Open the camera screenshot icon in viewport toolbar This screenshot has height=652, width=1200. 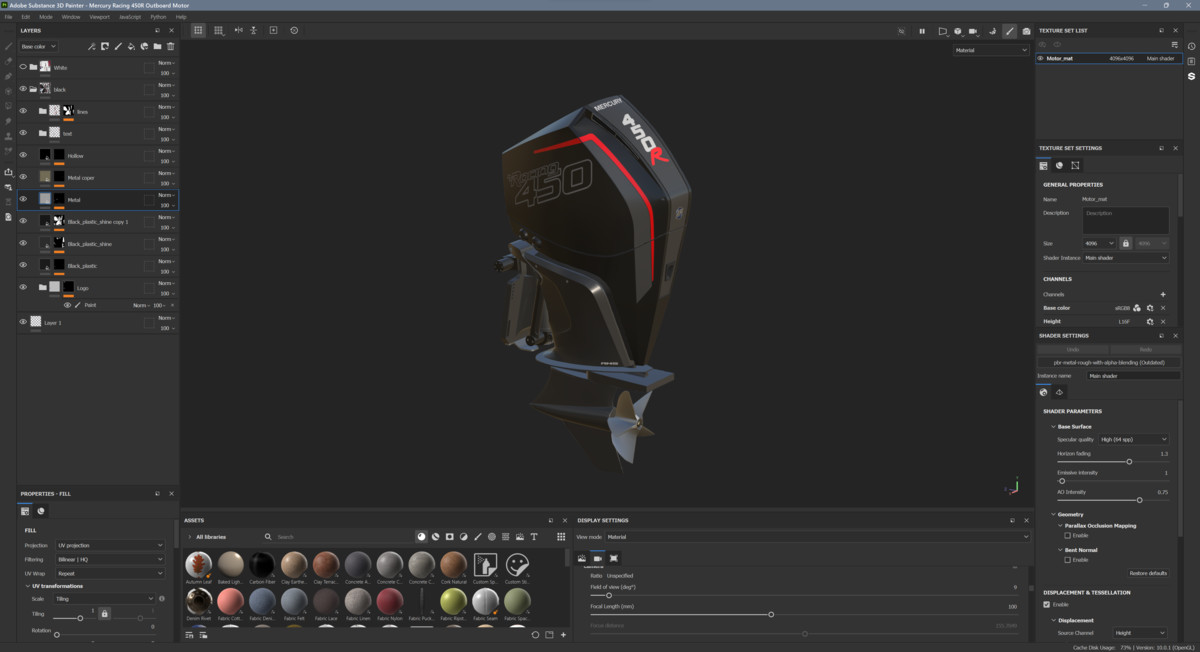(x=1026, y=31)
